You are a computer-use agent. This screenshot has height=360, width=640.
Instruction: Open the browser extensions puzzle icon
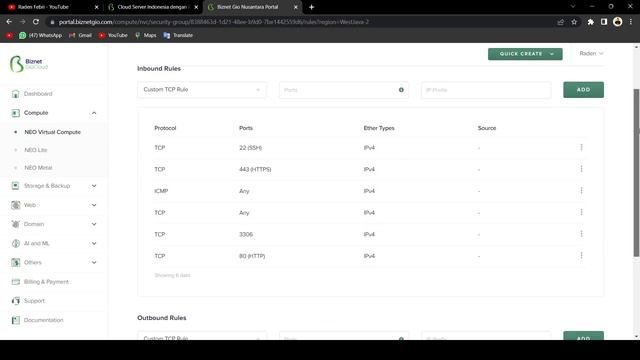pos(590,22)
